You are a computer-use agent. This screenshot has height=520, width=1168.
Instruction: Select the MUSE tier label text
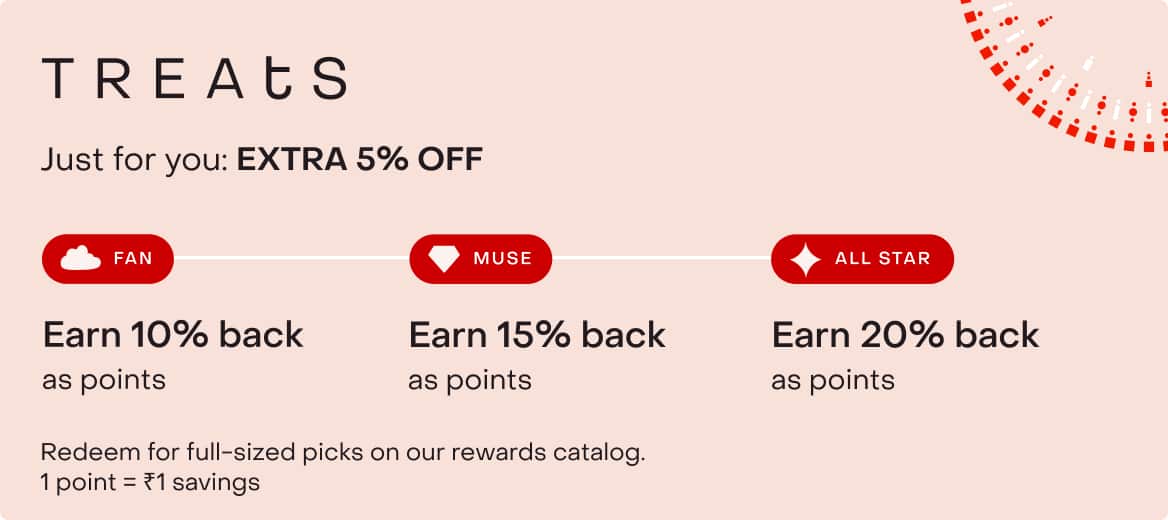click(x=503, y=259)
